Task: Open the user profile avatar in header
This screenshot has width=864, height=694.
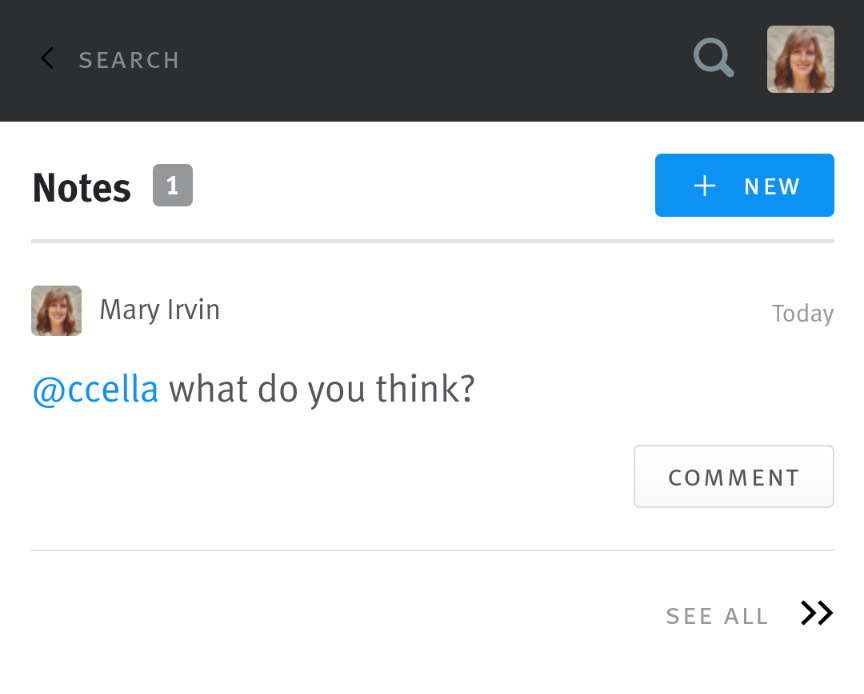Action: (800, 59)
